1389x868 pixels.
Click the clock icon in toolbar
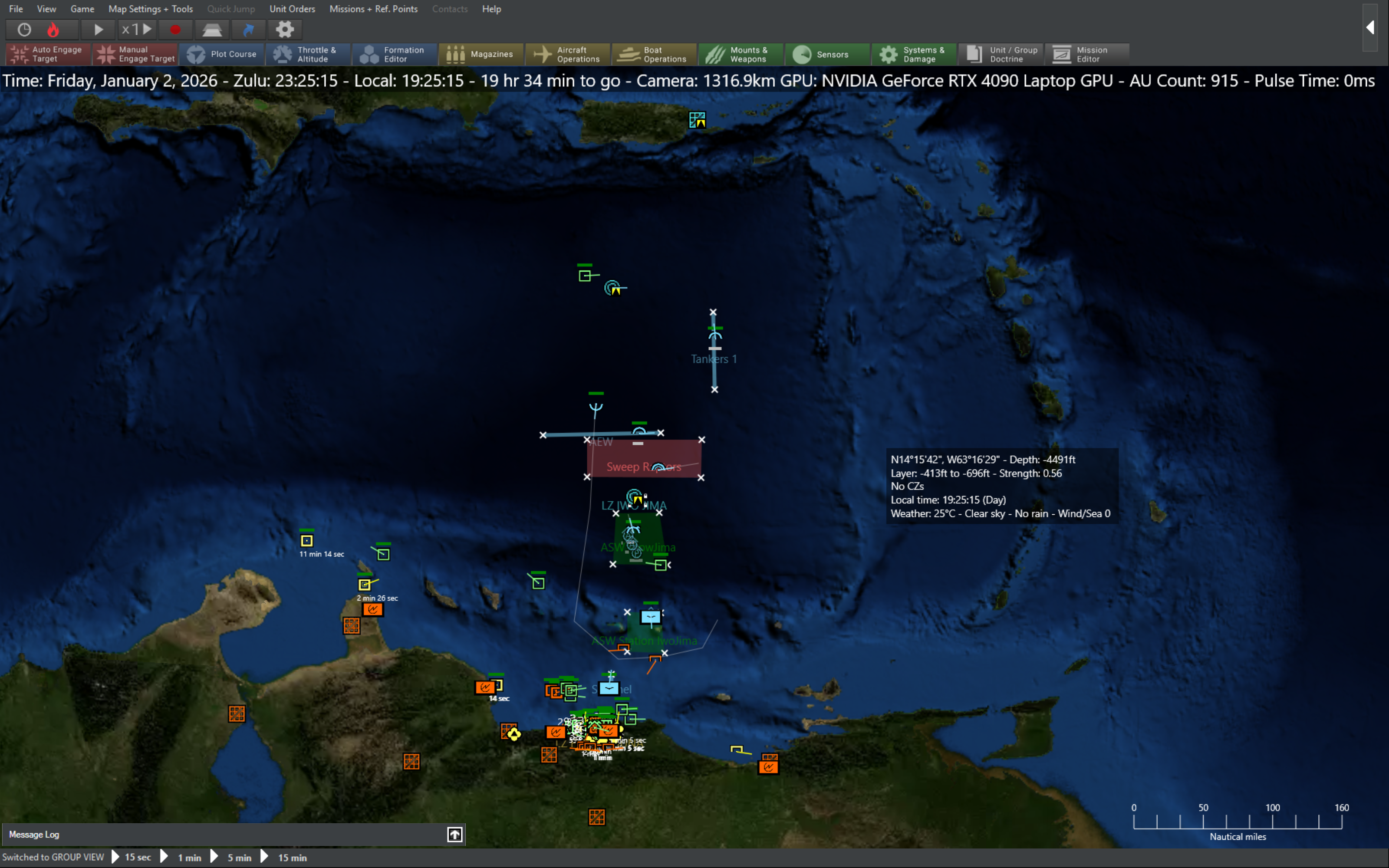[24, 29]
